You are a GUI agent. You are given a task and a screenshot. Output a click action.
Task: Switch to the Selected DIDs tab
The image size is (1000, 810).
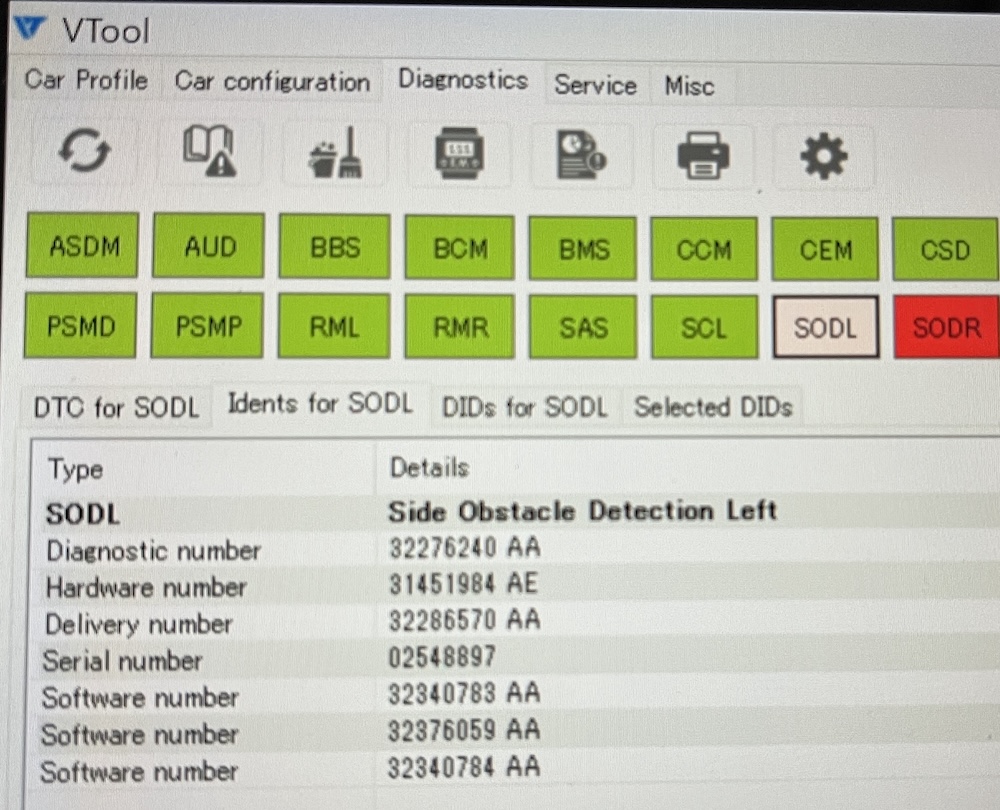point(713,407)
